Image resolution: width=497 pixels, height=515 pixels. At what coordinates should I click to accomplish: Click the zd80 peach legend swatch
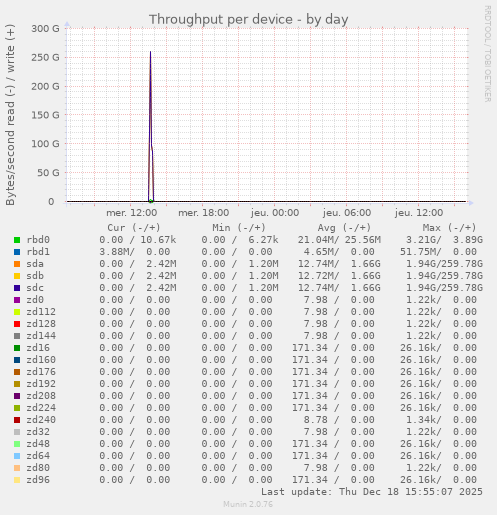17,468
